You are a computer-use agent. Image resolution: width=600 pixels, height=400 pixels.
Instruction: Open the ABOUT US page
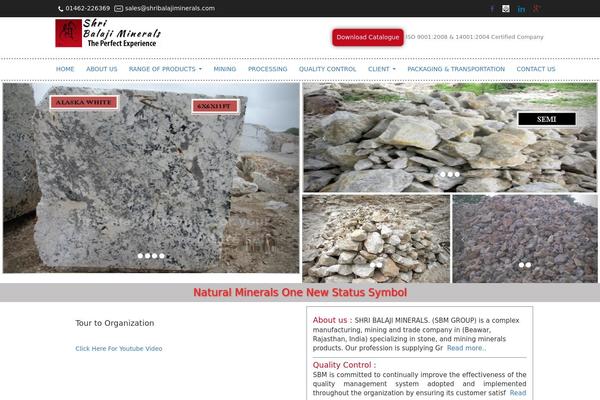pos(101,69)
